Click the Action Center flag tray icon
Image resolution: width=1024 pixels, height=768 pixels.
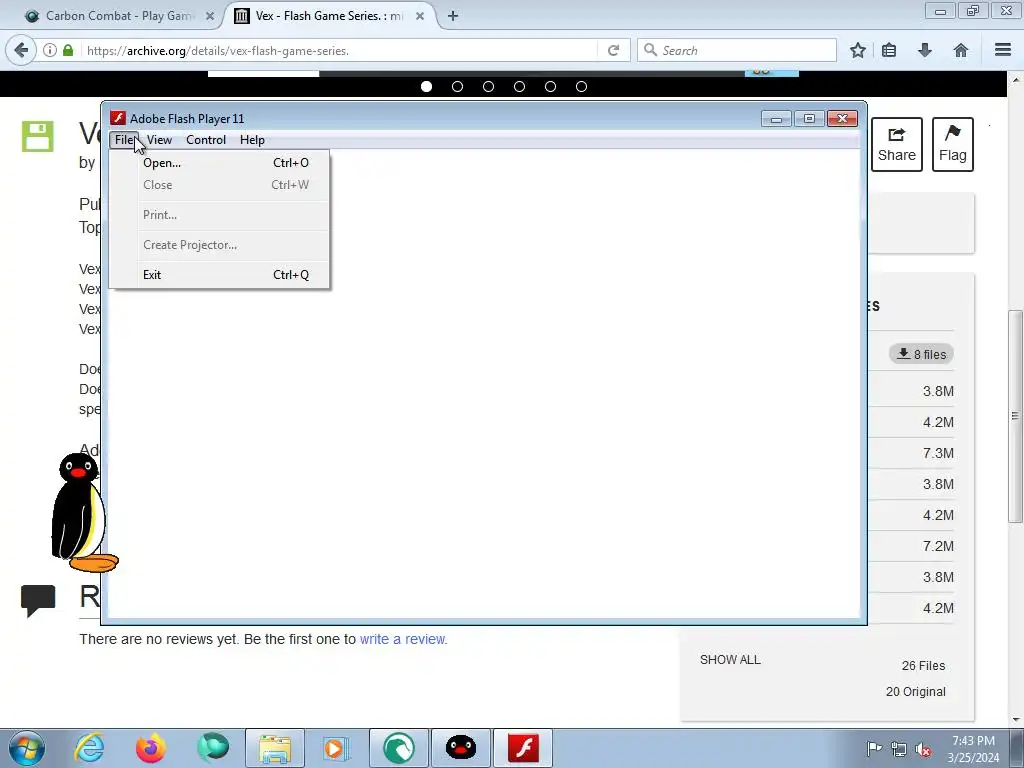click(874, 749)
